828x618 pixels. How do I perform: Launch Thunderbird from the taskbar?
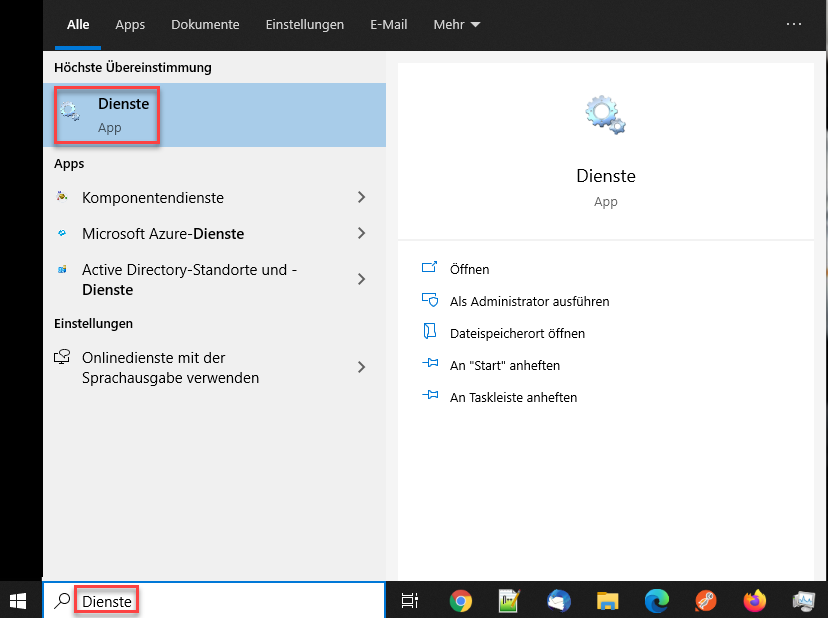click(559, 600)
